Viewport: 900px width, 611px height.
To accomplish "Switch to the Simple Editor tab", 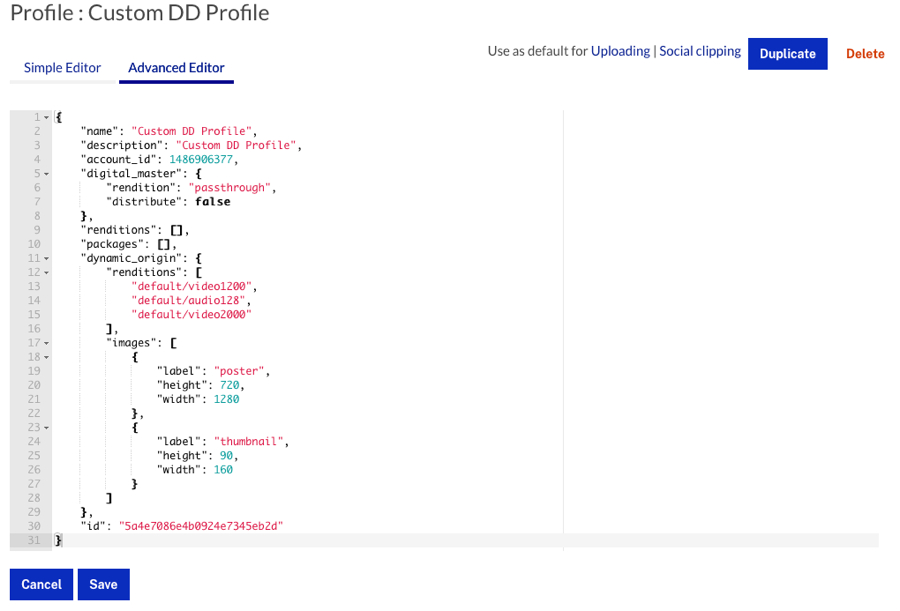I will (62, 68).
